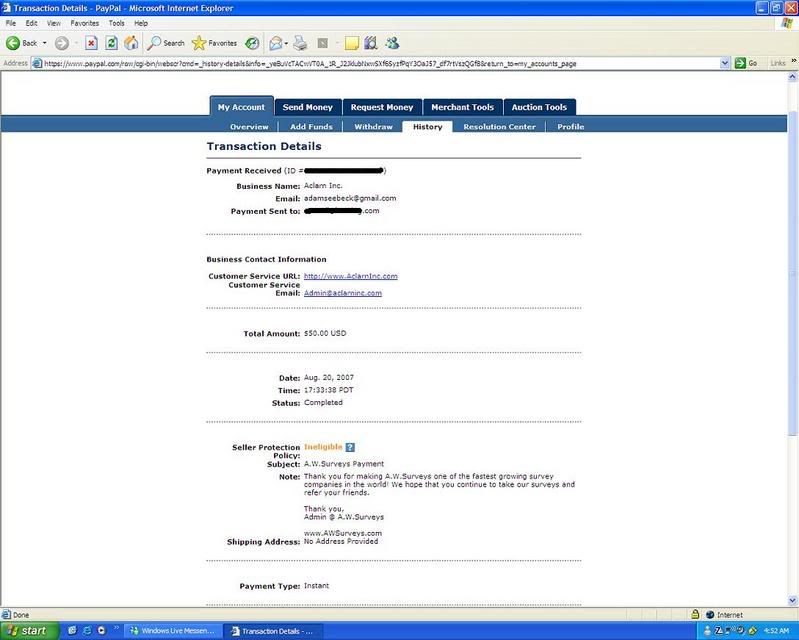Open the View menu
Screen dimensions: 799x640
(54, 23)
